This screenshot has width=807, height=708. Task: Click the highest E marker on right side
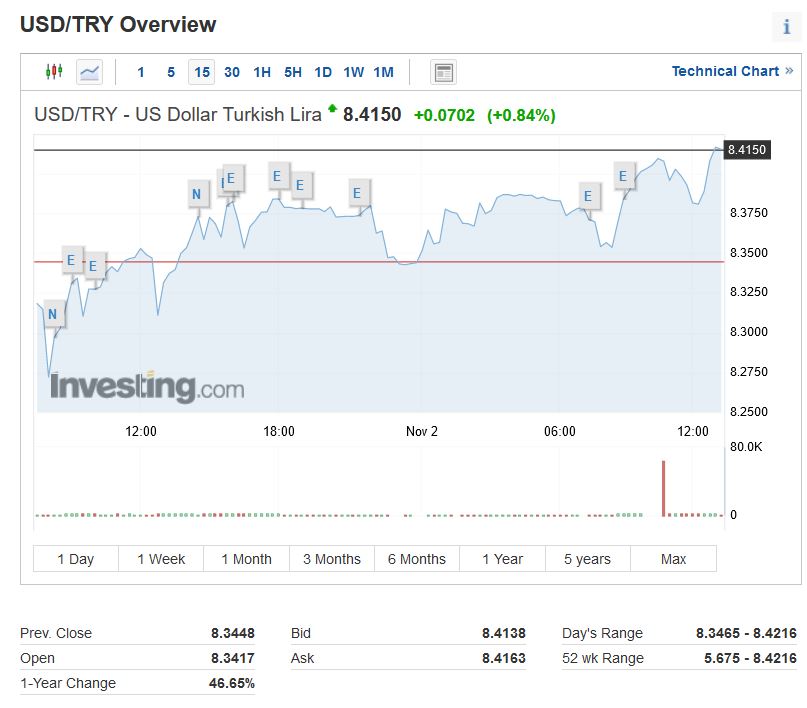(x=623, y=176)
